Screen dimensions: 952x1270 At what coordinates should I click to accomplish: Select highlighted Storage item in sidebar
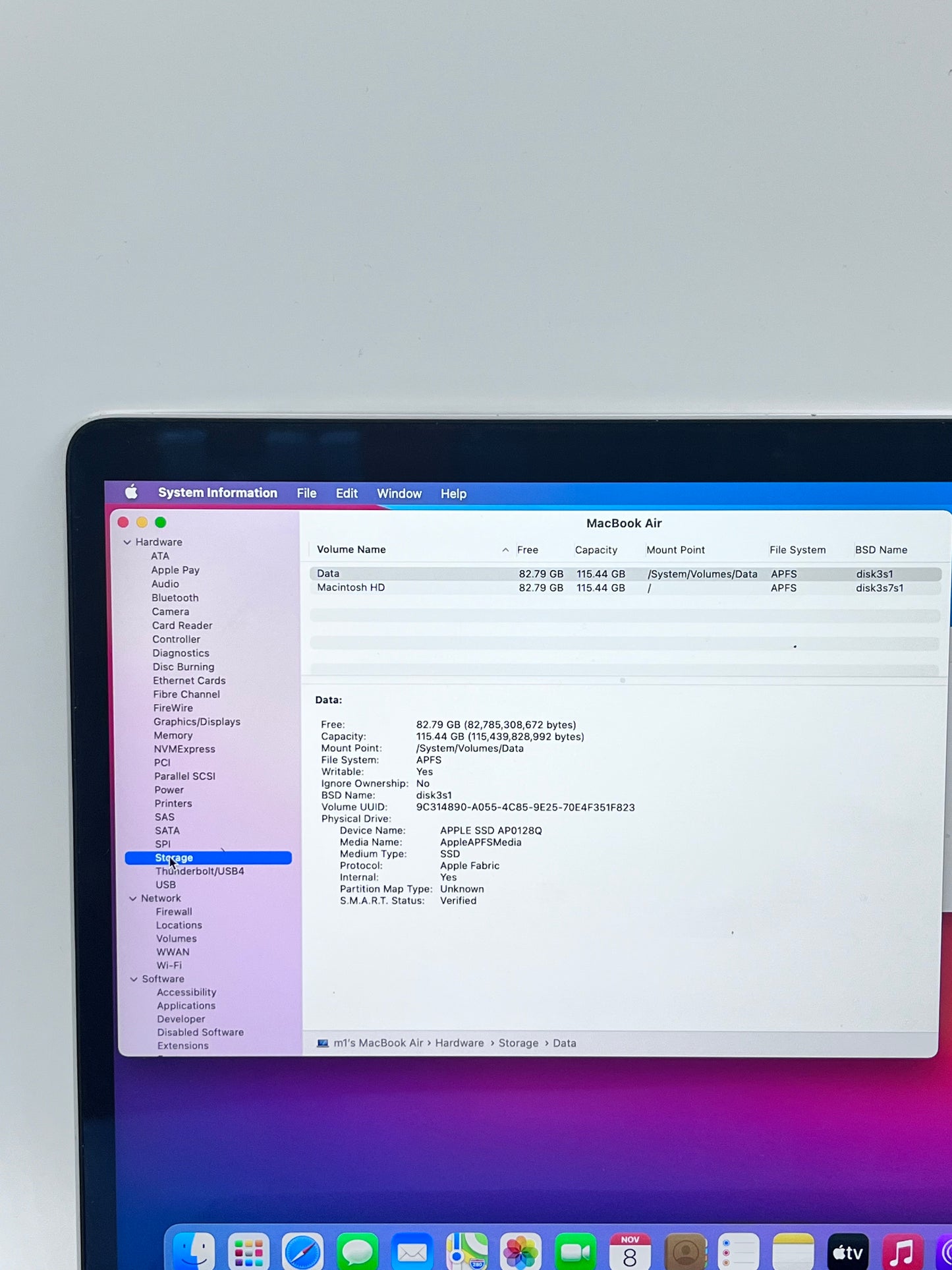pyautogui.click(x=208, y=858)
